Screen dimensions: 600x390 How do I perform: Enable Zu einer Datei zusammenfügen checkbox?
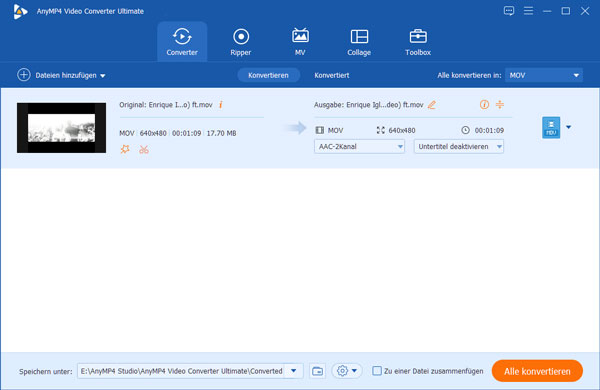(377, 371)
